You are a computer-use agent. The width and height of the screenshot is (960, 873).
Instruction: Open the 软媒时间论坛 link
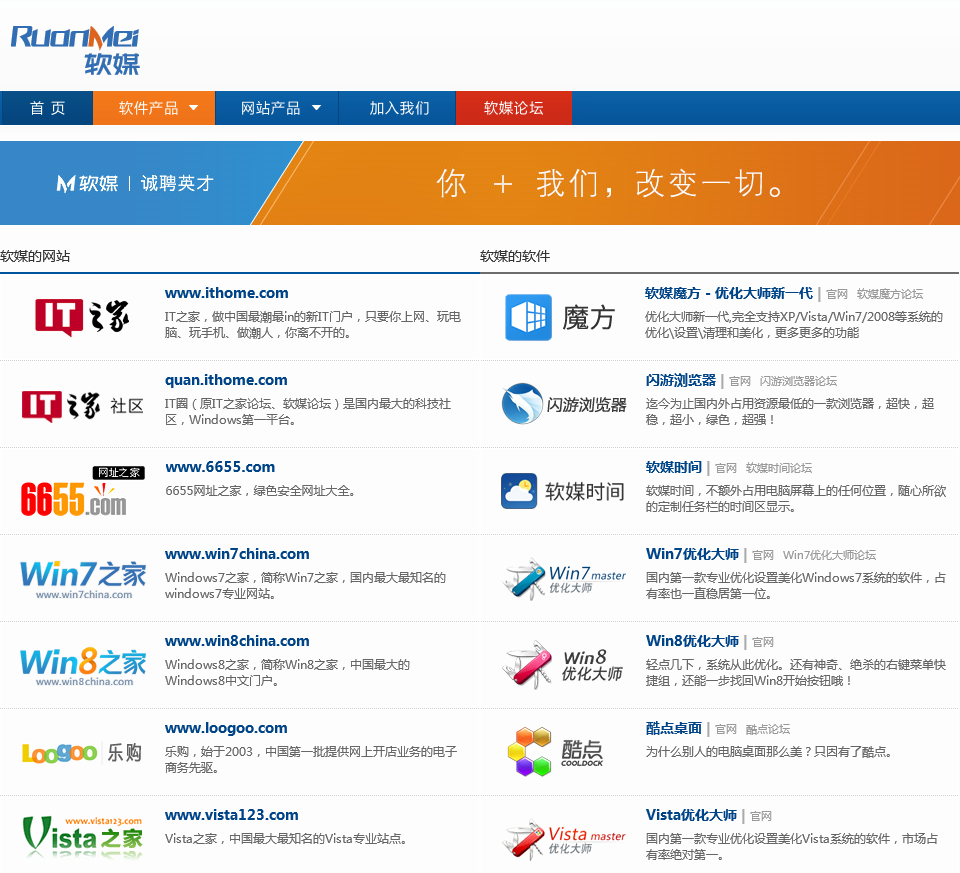pyautogui.click(x=779, y=468)
